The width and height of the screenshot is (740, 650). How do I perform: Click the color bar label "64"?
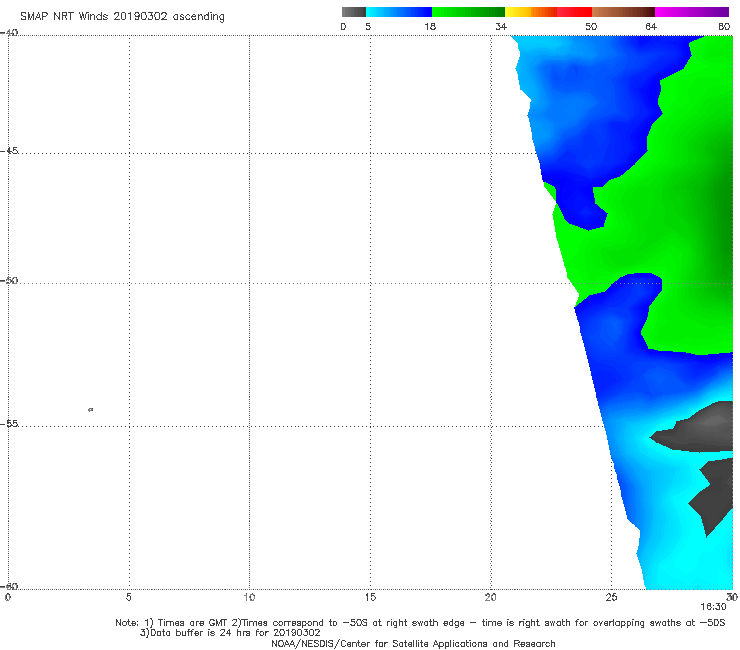coord(651,27)
